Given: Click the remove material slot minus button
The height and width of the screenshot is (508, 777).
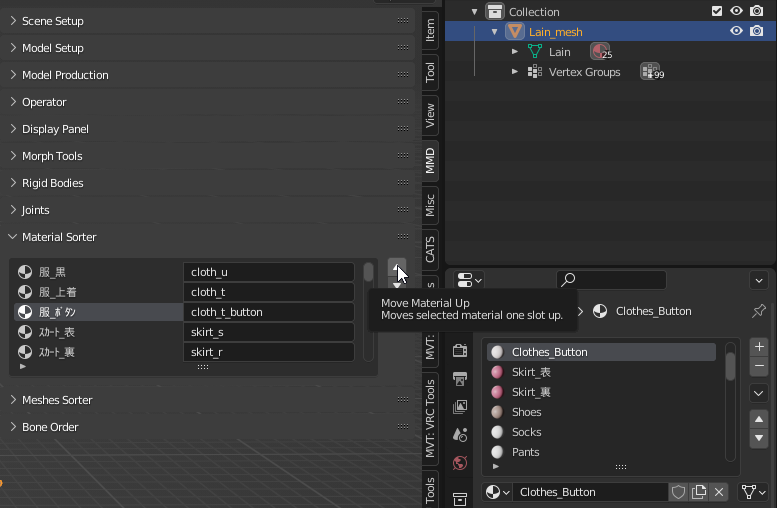Looking at the screenshot, I should [759, 366].
